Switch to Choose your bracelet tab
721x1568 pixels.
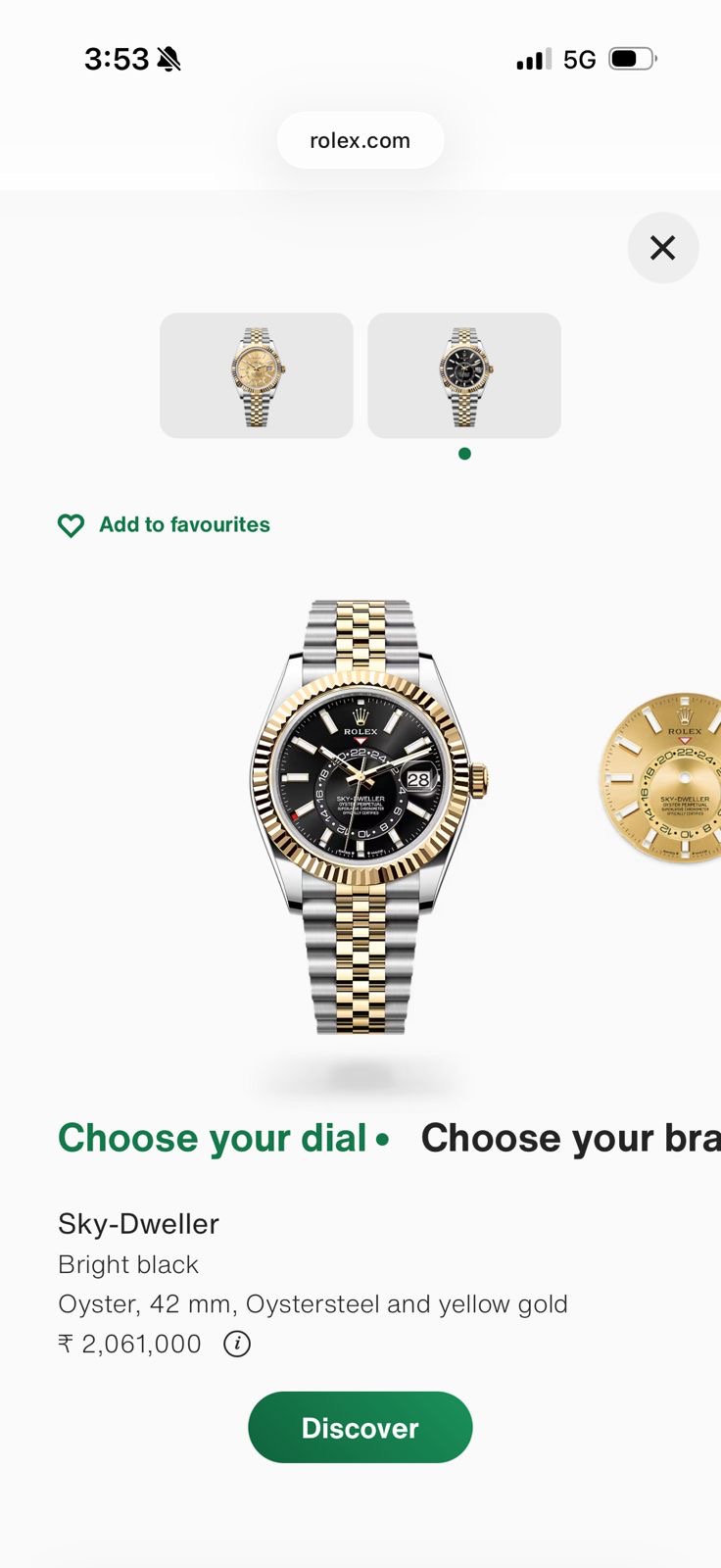tap(571, 1139)
